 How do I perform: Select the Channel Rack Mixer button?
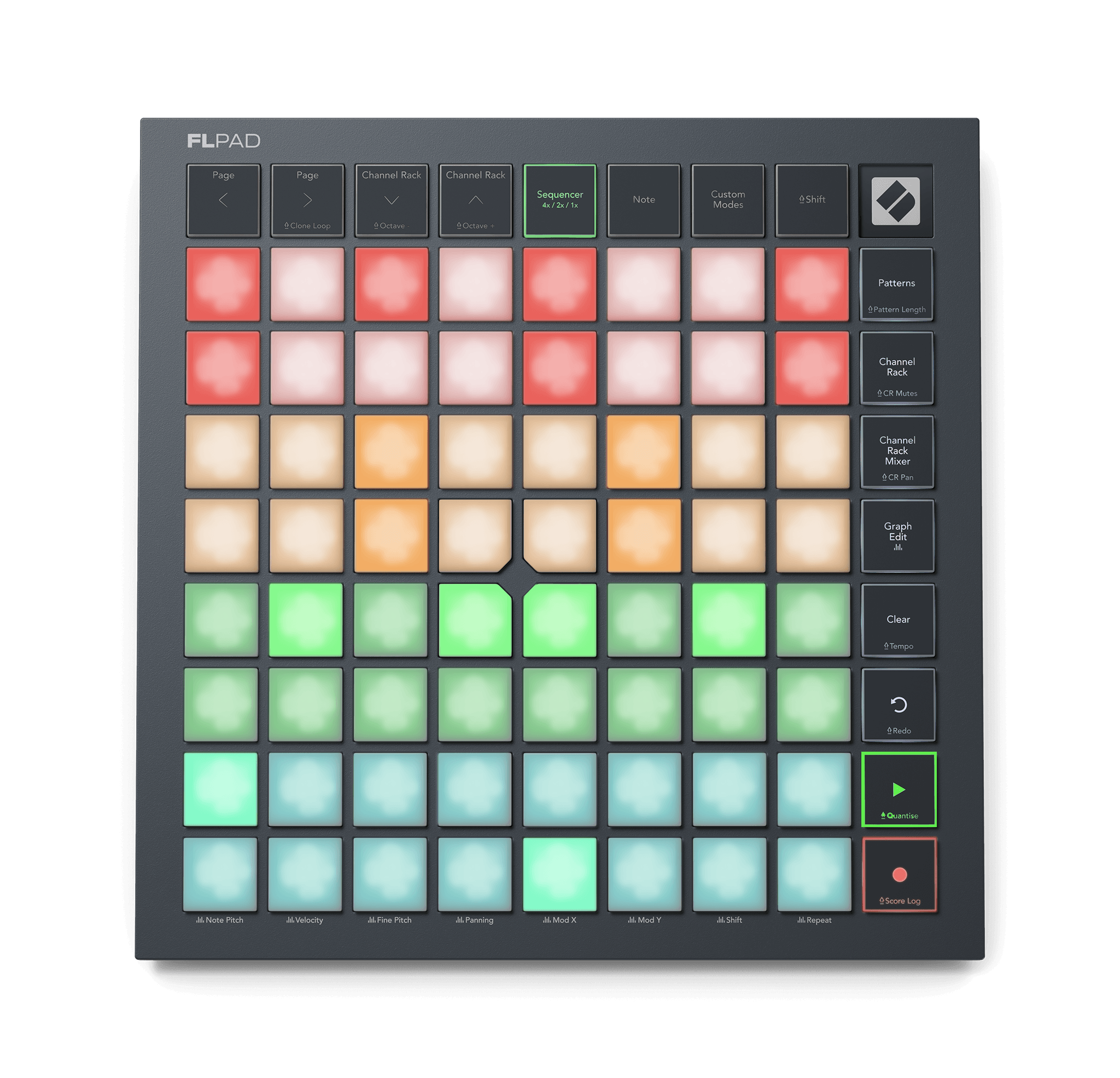click(897, 452)
